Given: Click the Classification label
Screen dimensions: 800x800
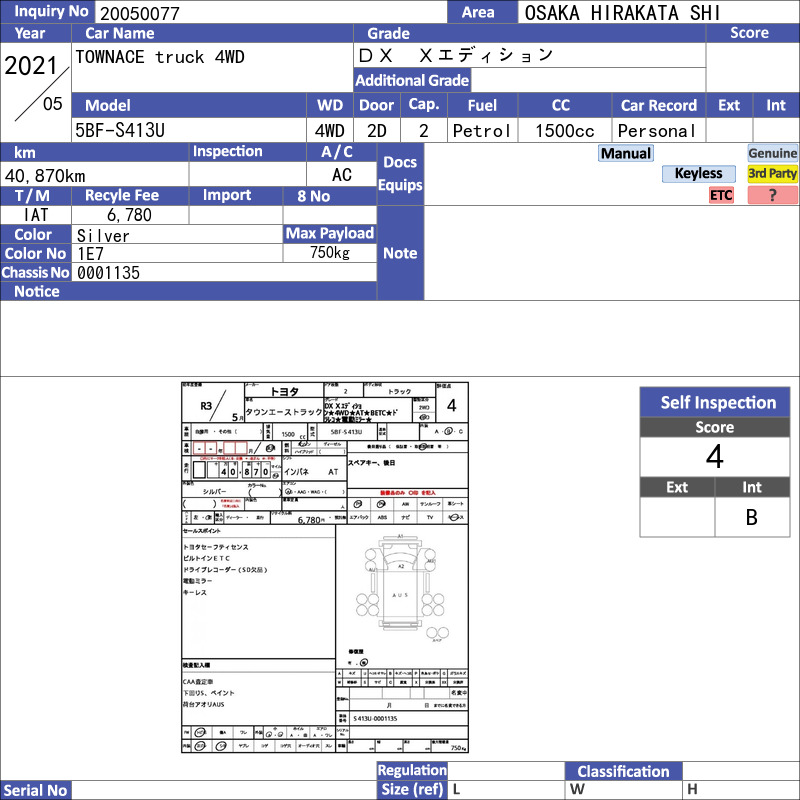Looking at the screenshot, I should click(x=623, y=771).
